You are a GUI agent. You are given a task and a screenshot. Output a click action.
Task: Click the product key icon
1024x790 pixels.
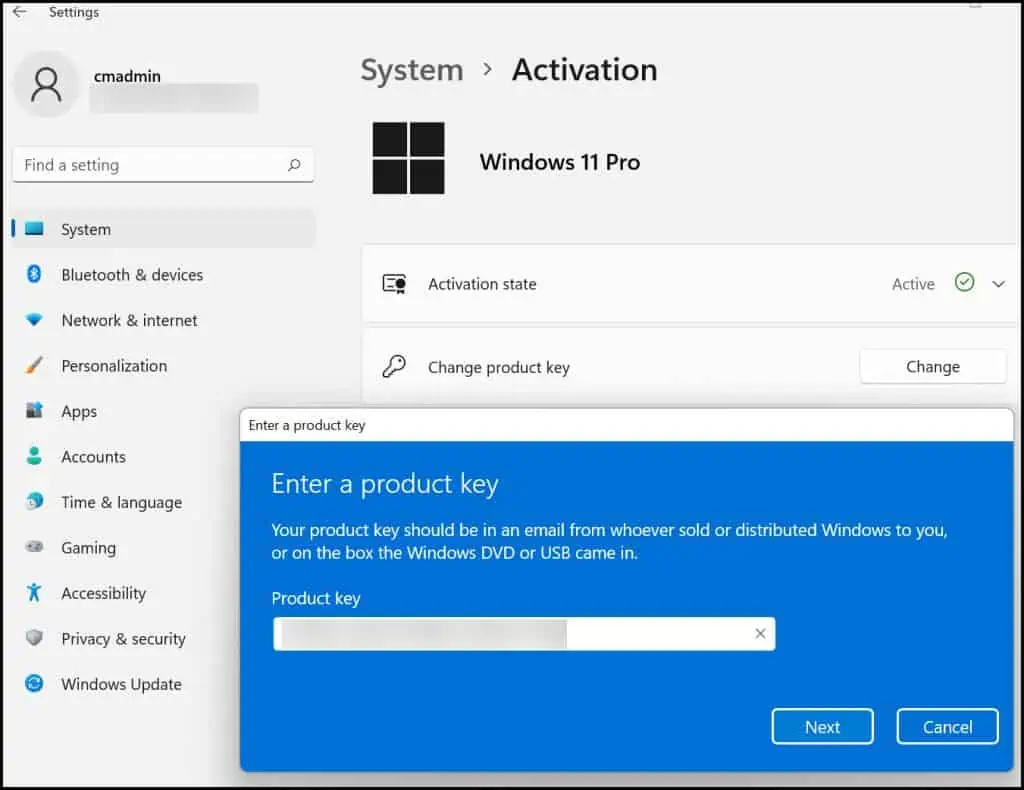[x=394, y=366]
